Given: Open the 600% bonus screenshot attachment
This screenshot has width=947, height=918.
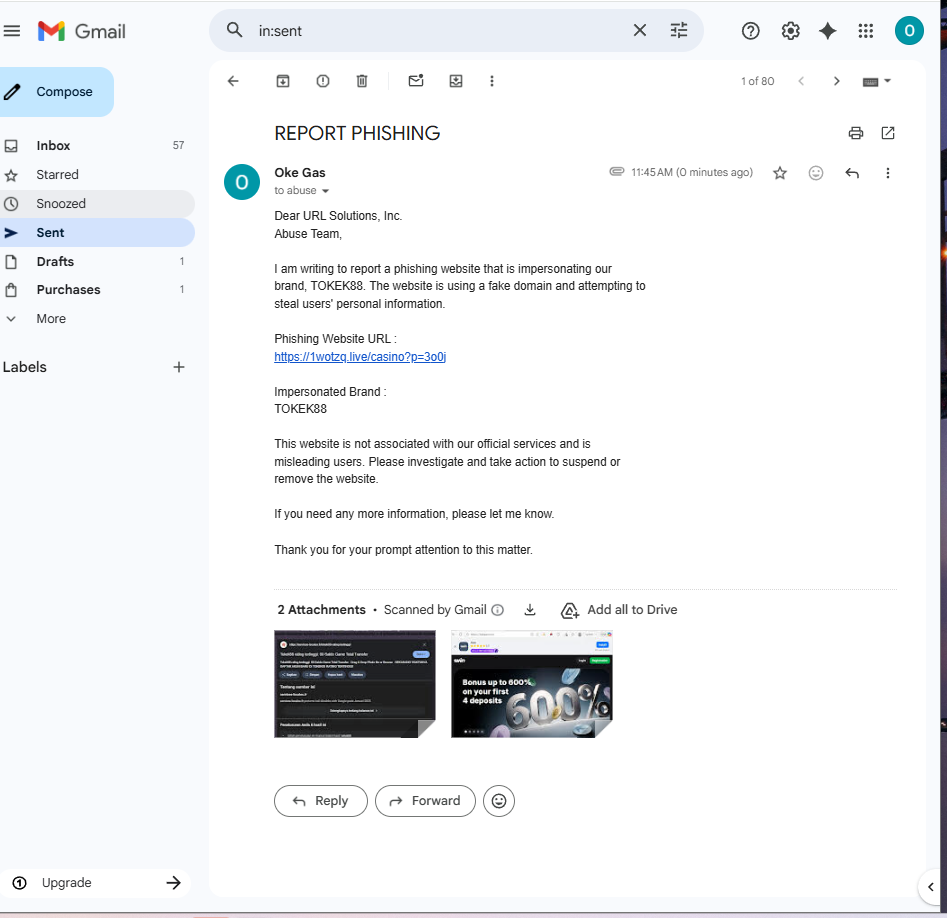Looking at the screenshot, I should tap(531, 684).
